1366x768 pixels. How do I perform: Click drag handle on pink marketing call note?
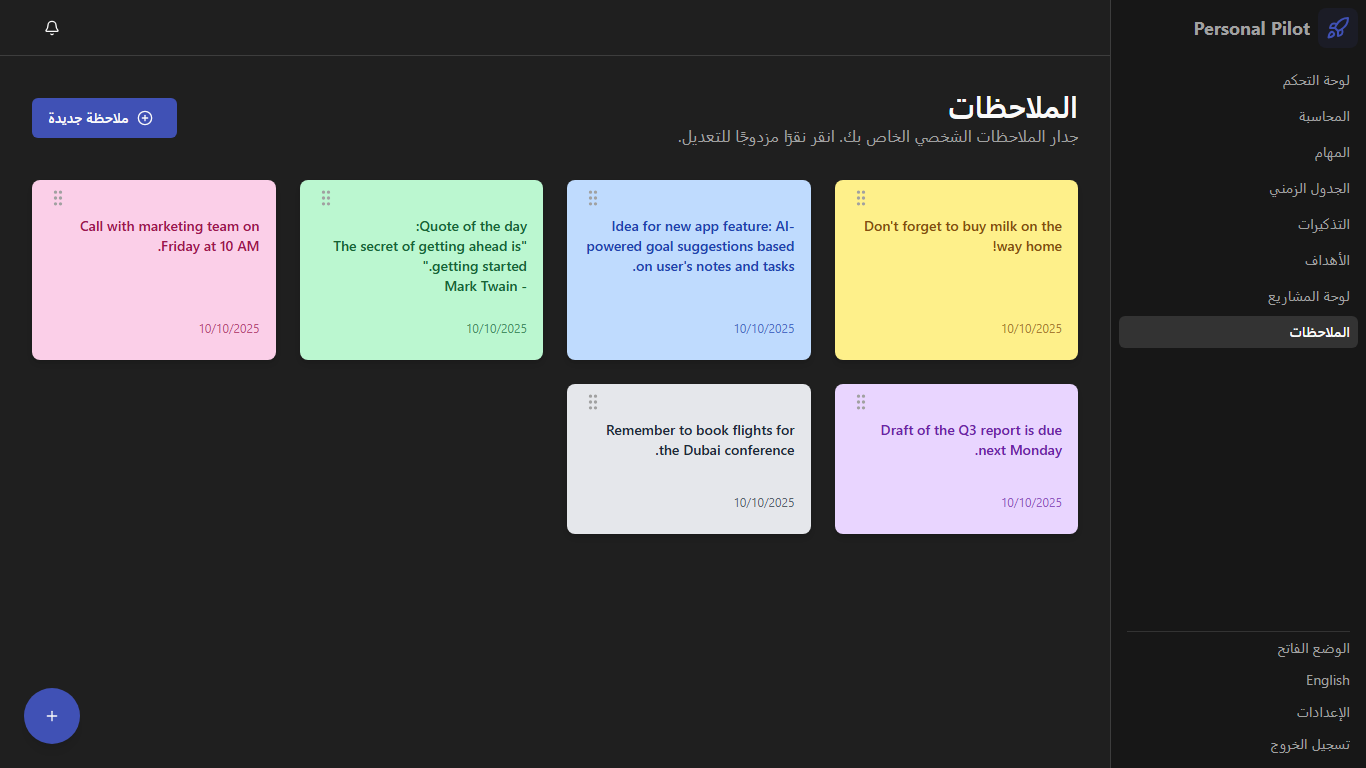(x=58, y=198)
